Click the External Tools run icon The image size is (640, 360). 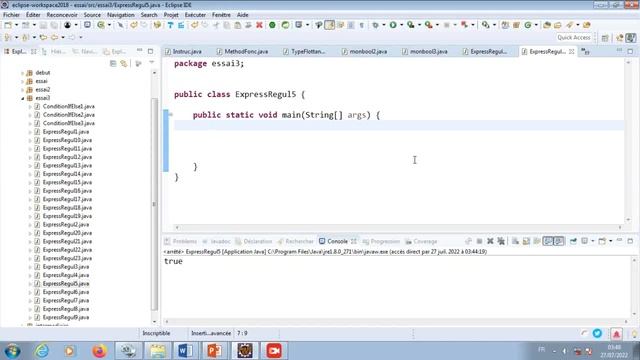click(429, 25)
